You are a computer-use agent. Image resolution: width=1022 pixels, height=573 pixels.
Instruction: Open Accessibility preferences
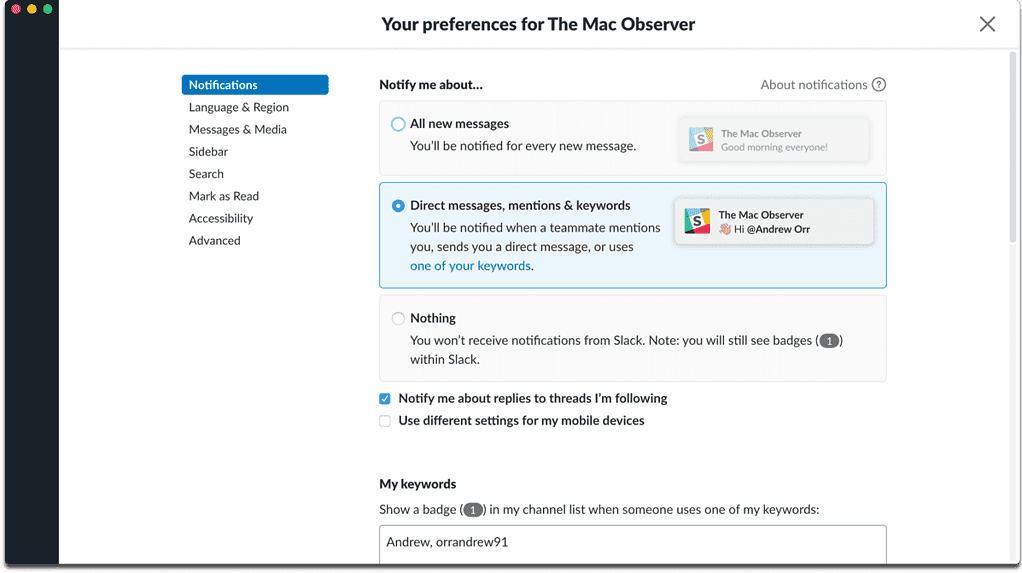click(x=221, y=218)
